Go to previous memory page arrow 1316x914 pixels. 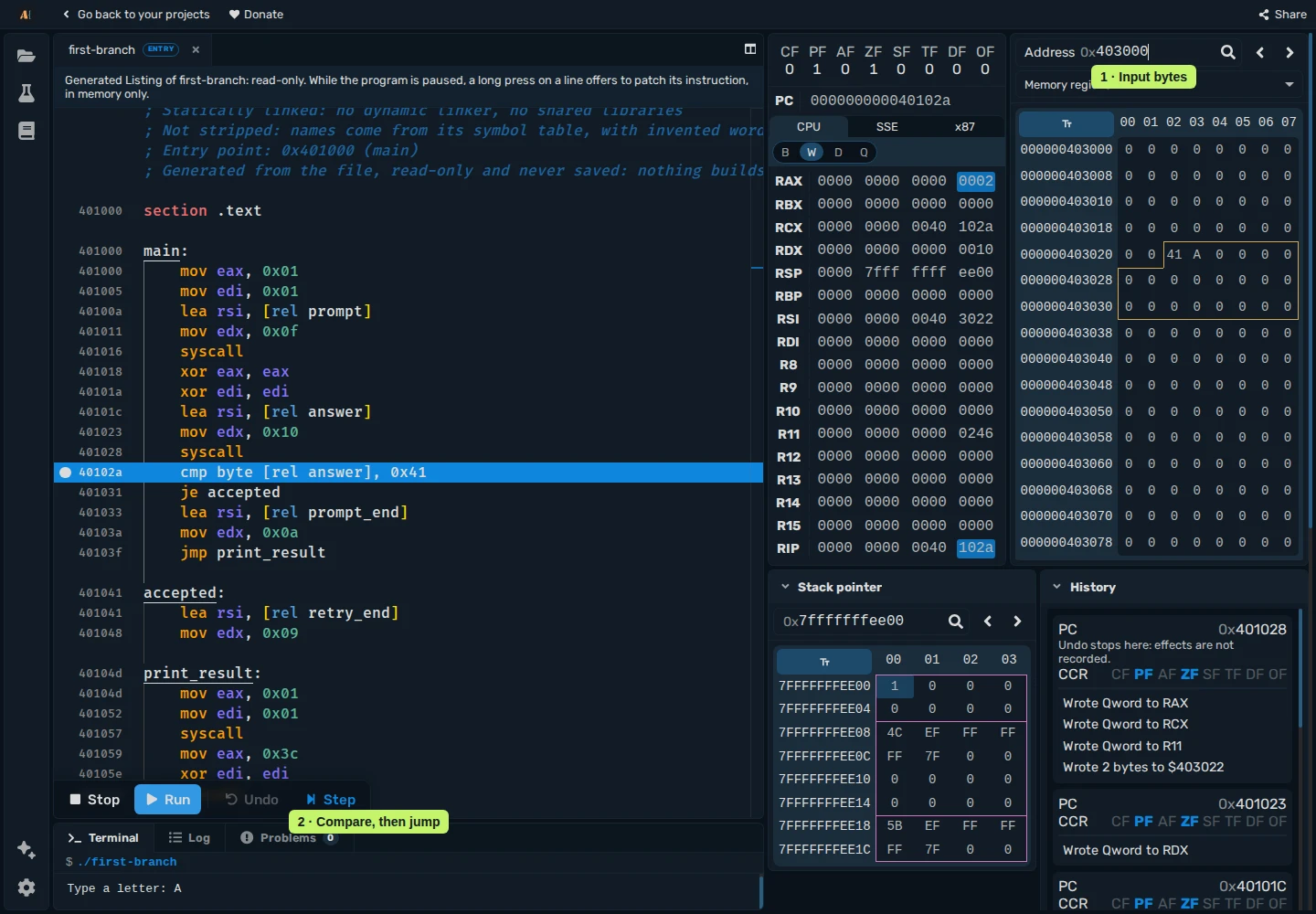pos(1260,52)
